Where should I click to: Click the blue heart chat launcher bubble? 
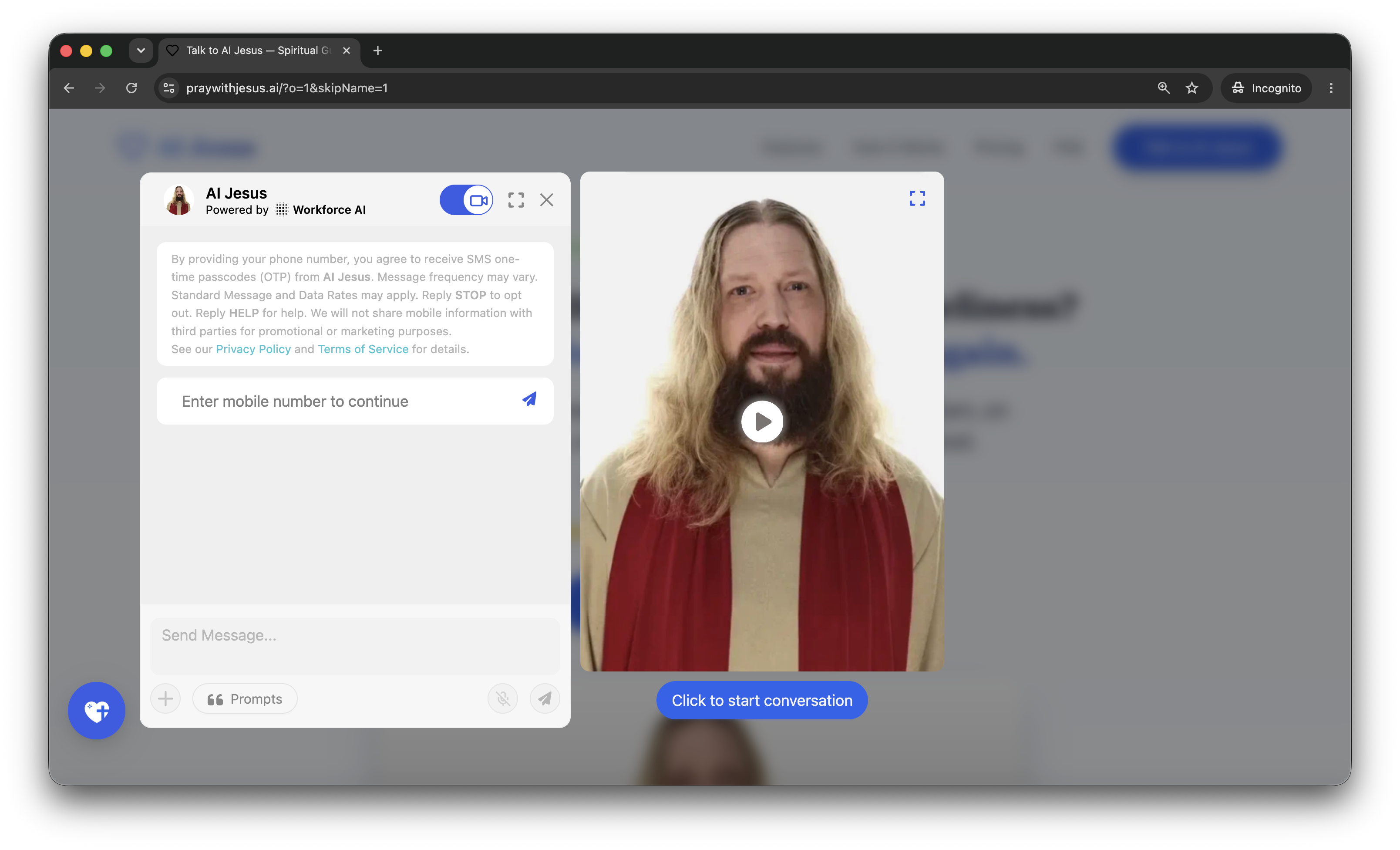pos(97,711)
